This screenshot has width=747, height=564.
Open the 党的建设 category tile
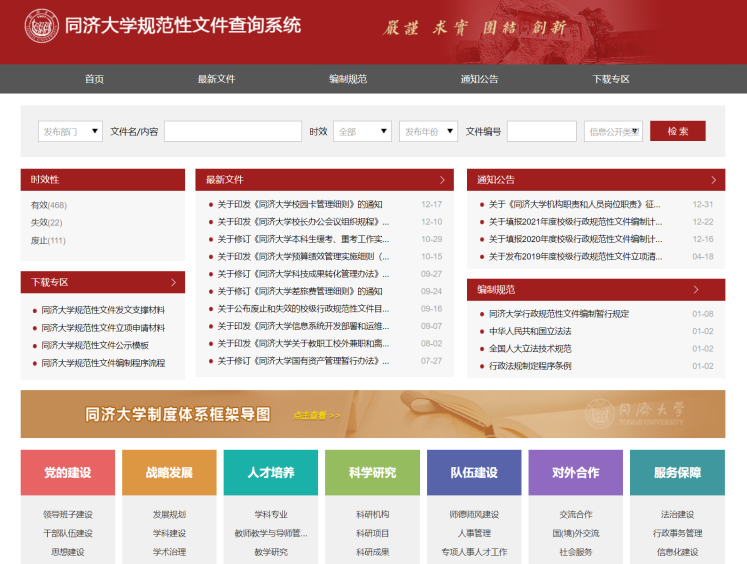tap(68, 473)
